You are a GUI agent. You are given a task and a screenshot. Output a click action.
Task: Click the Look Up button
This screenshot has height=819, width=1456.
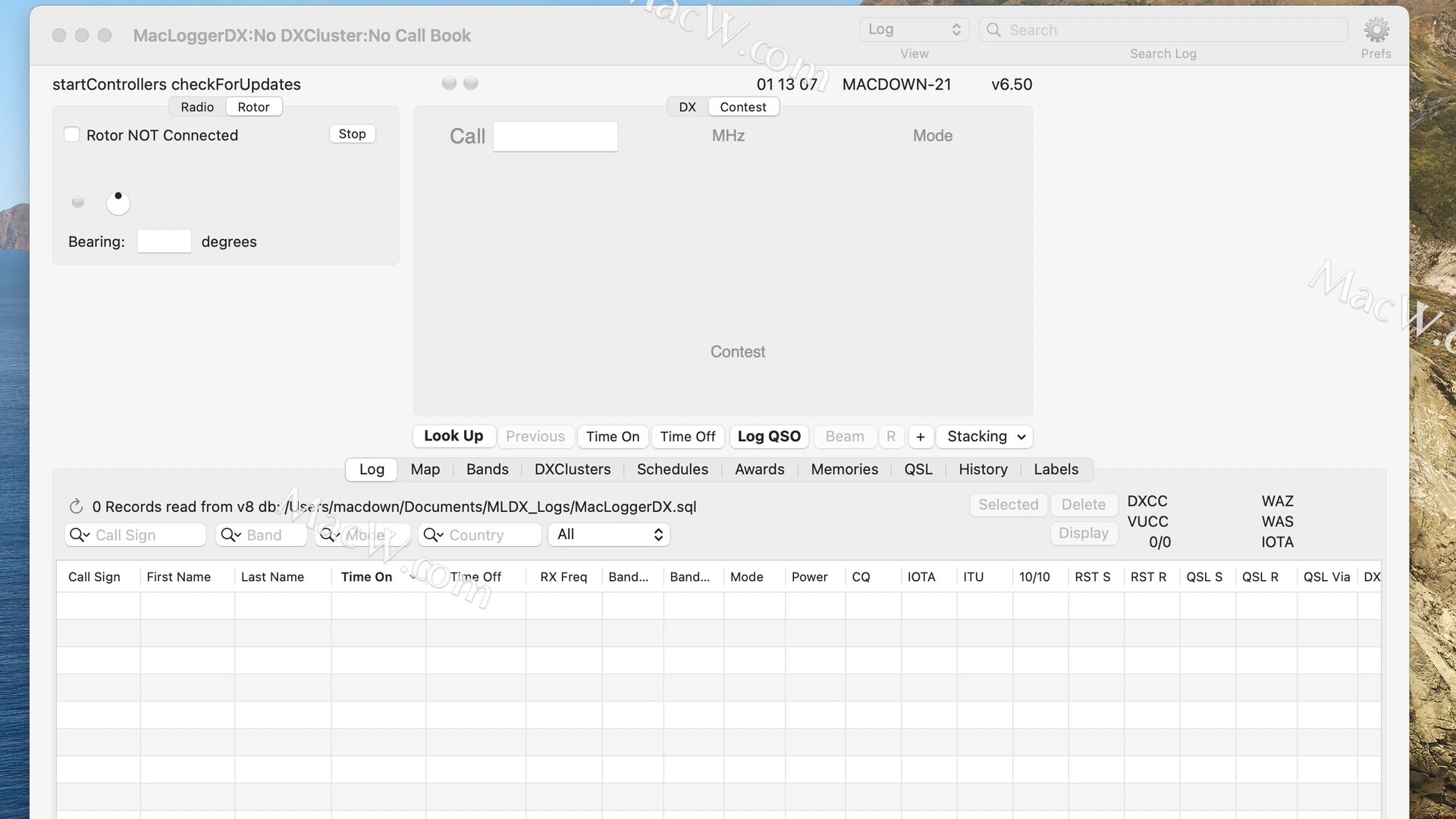(453, 436)
